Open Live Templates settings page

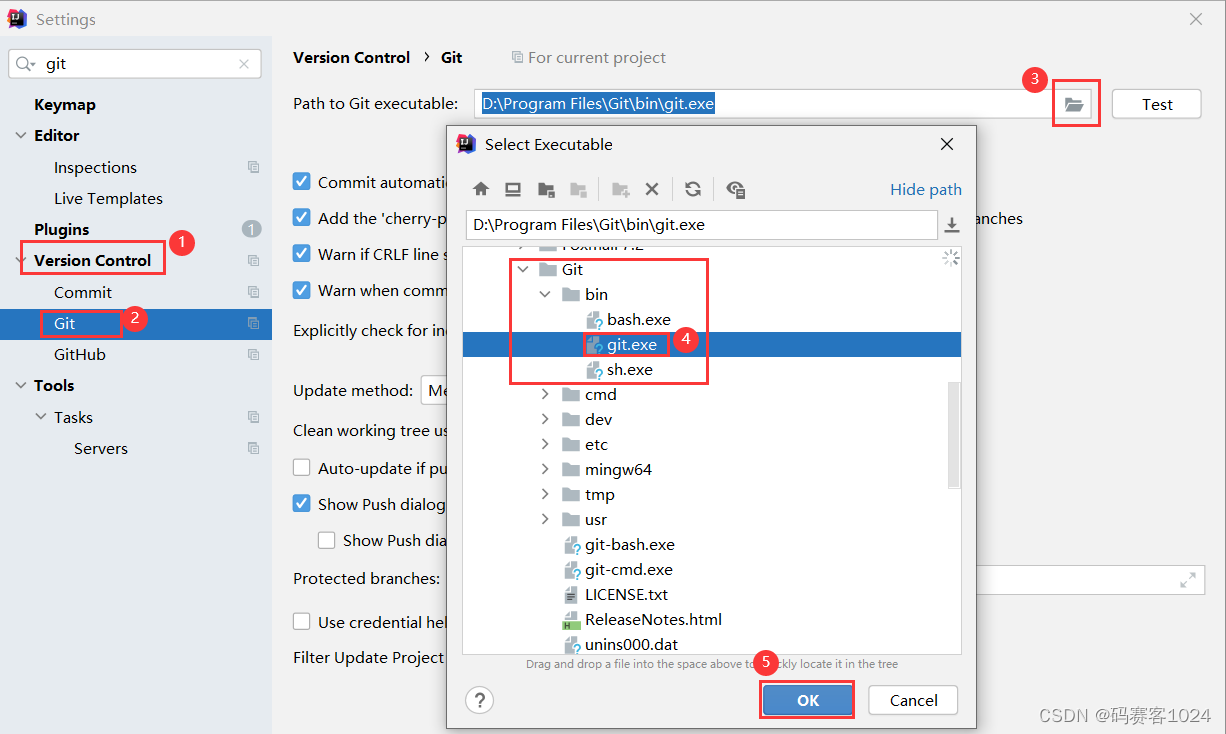coord(108,198)
